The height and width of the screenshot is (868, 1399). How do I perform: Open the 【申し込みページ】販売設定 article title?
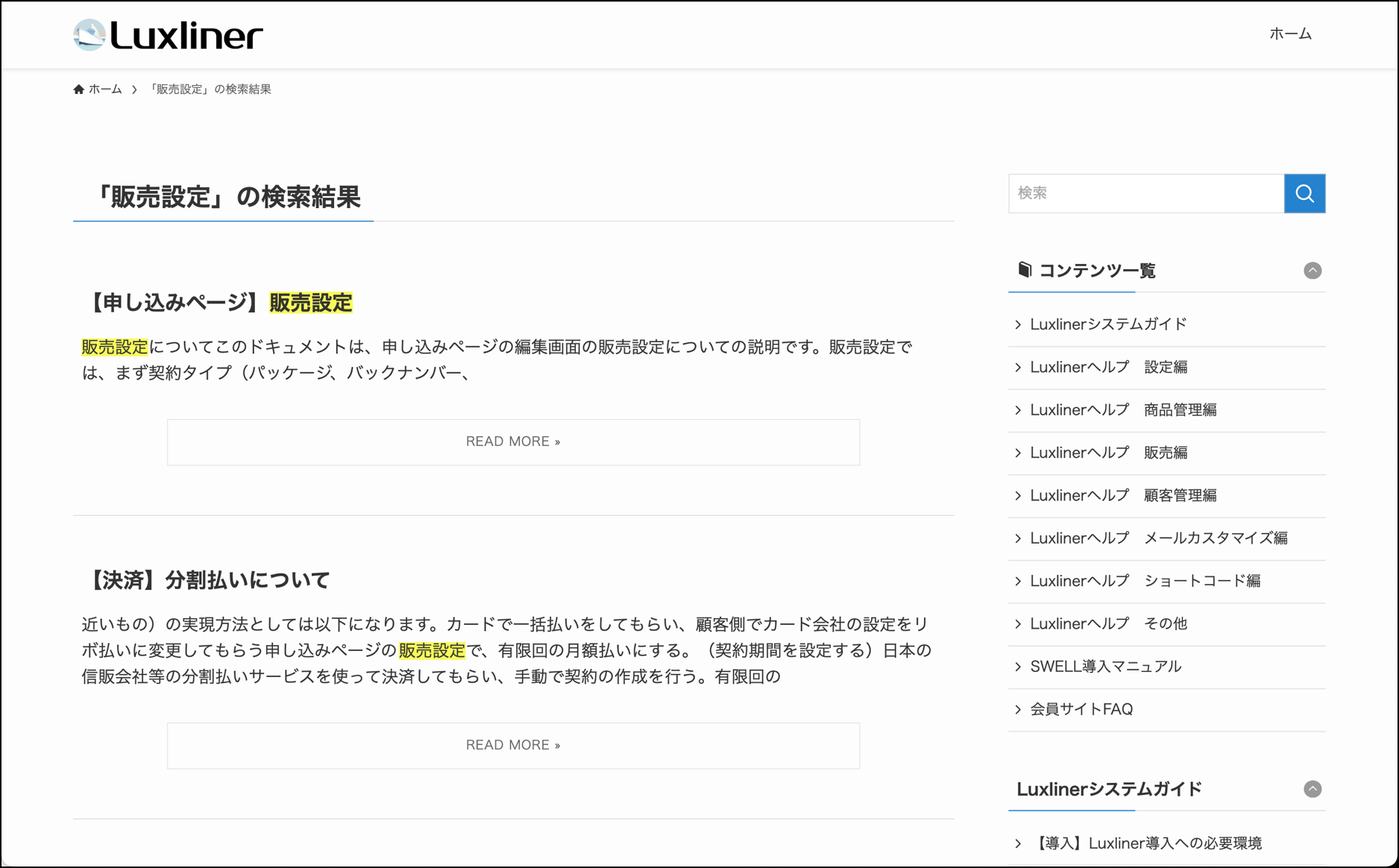[218, 303]
